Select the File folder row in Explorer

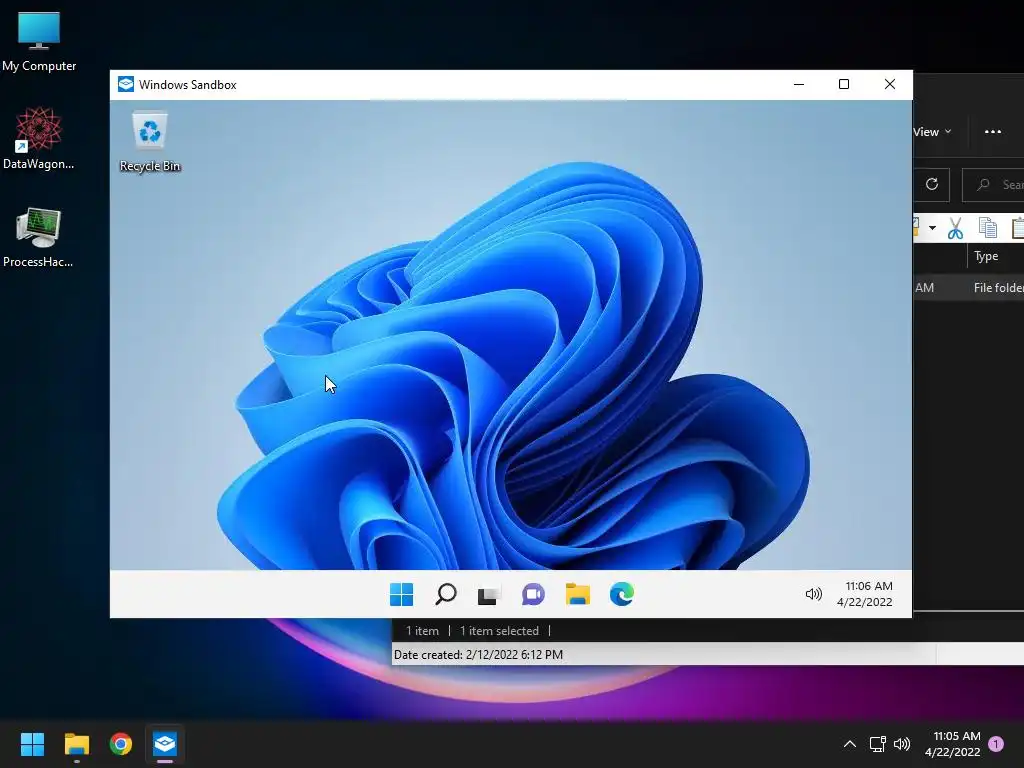968,288
